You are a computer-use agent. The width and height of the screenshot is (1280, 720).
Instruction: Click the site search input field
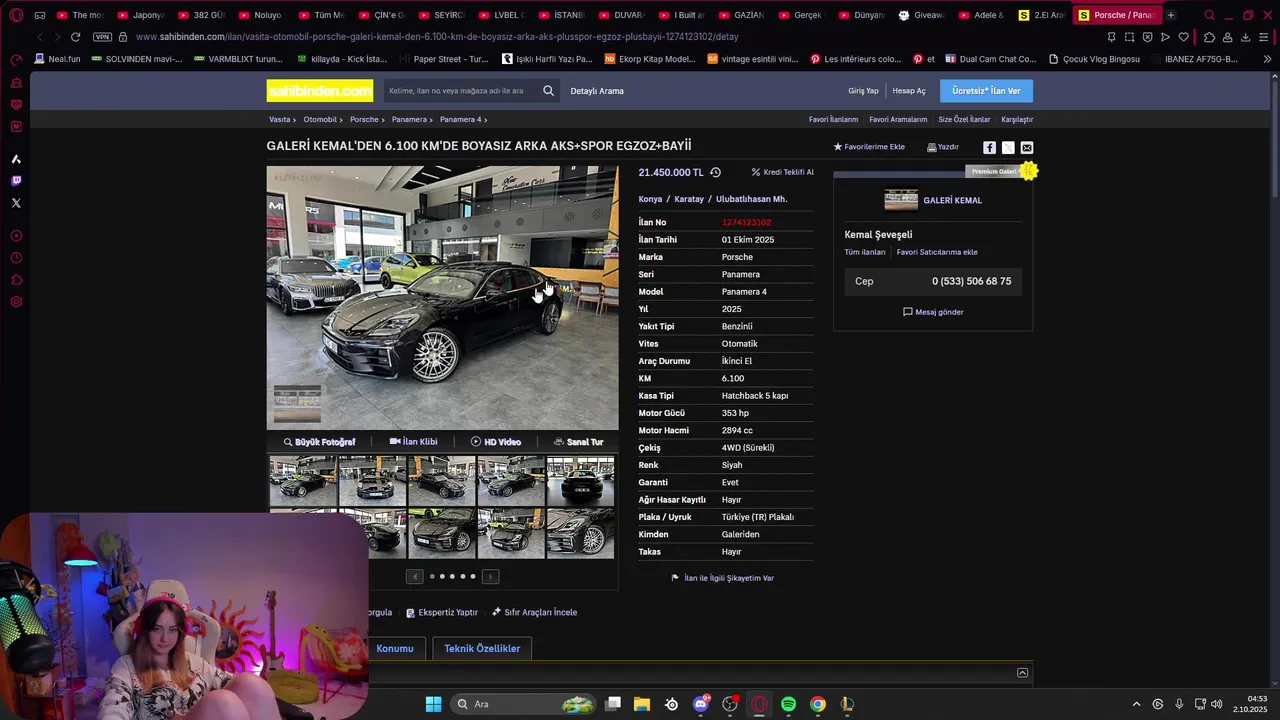coord(462,91)
